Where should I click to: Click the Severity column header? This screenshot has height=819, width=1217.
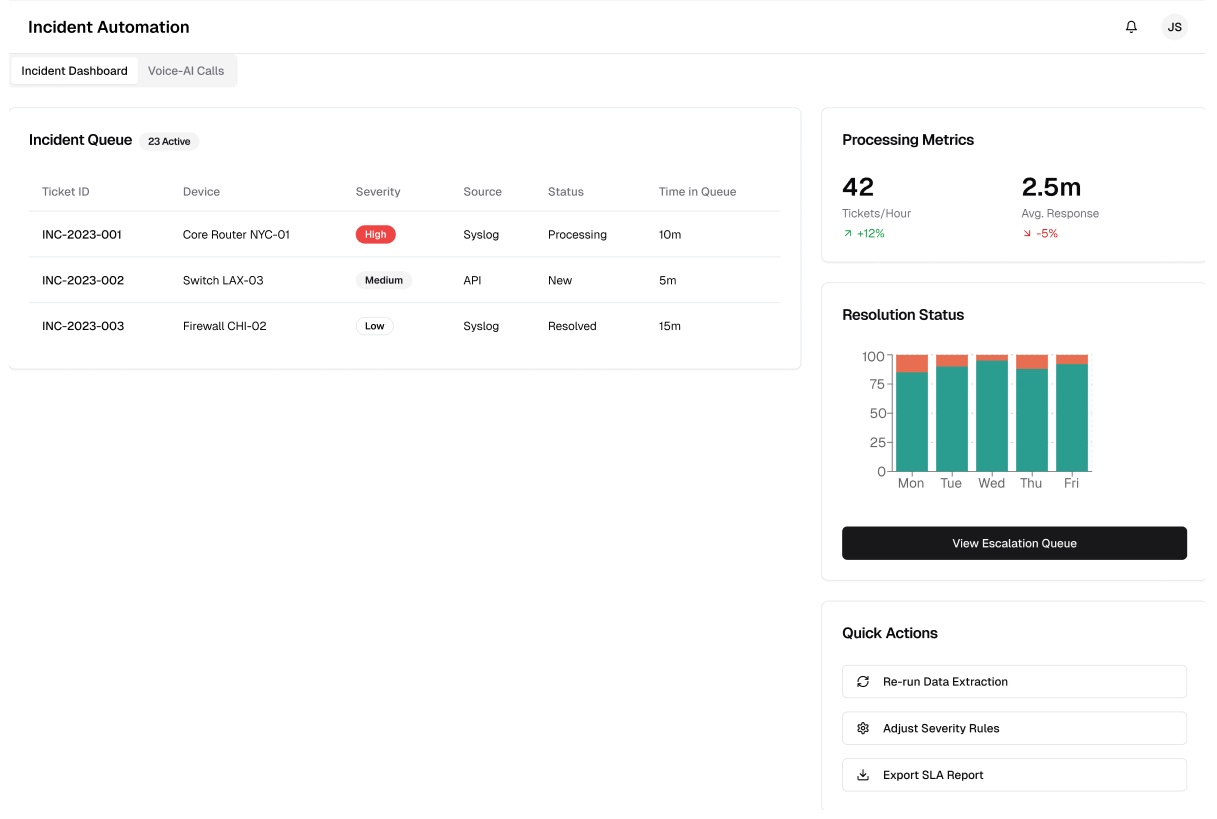click(378, 192)
